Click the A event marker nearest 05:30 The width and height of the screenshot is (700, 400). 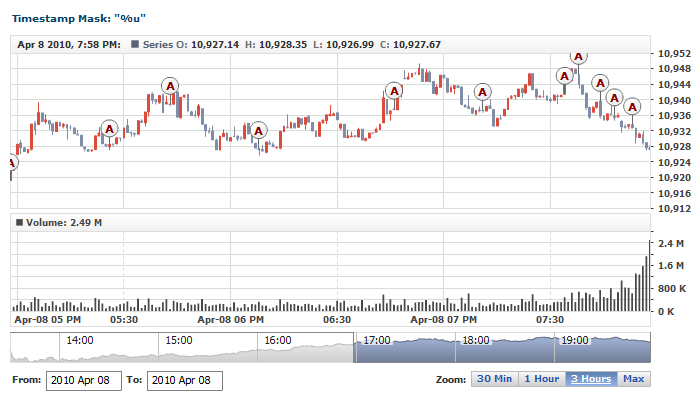point(109,128)
